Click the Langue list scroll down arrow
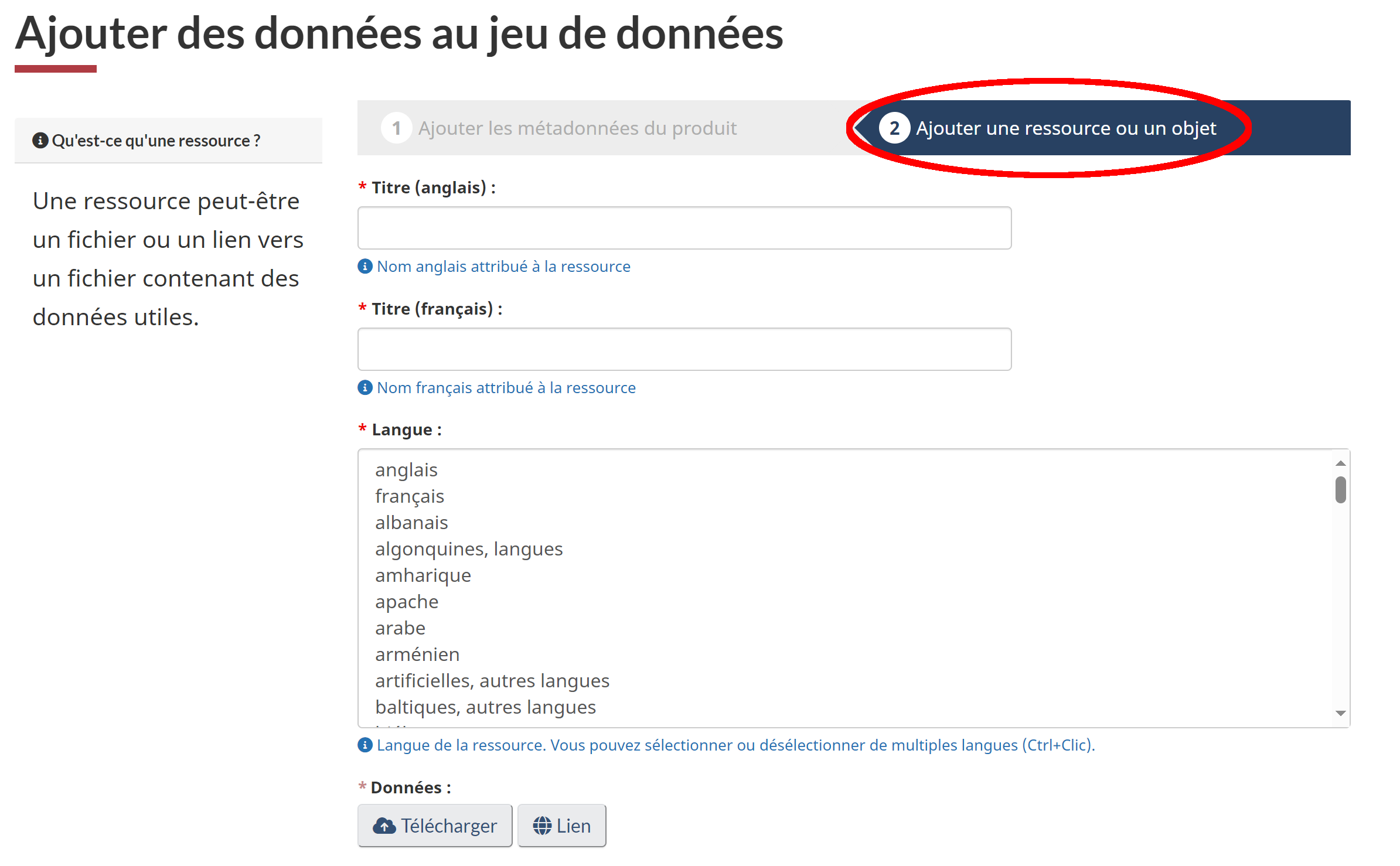 point(1340,713)
